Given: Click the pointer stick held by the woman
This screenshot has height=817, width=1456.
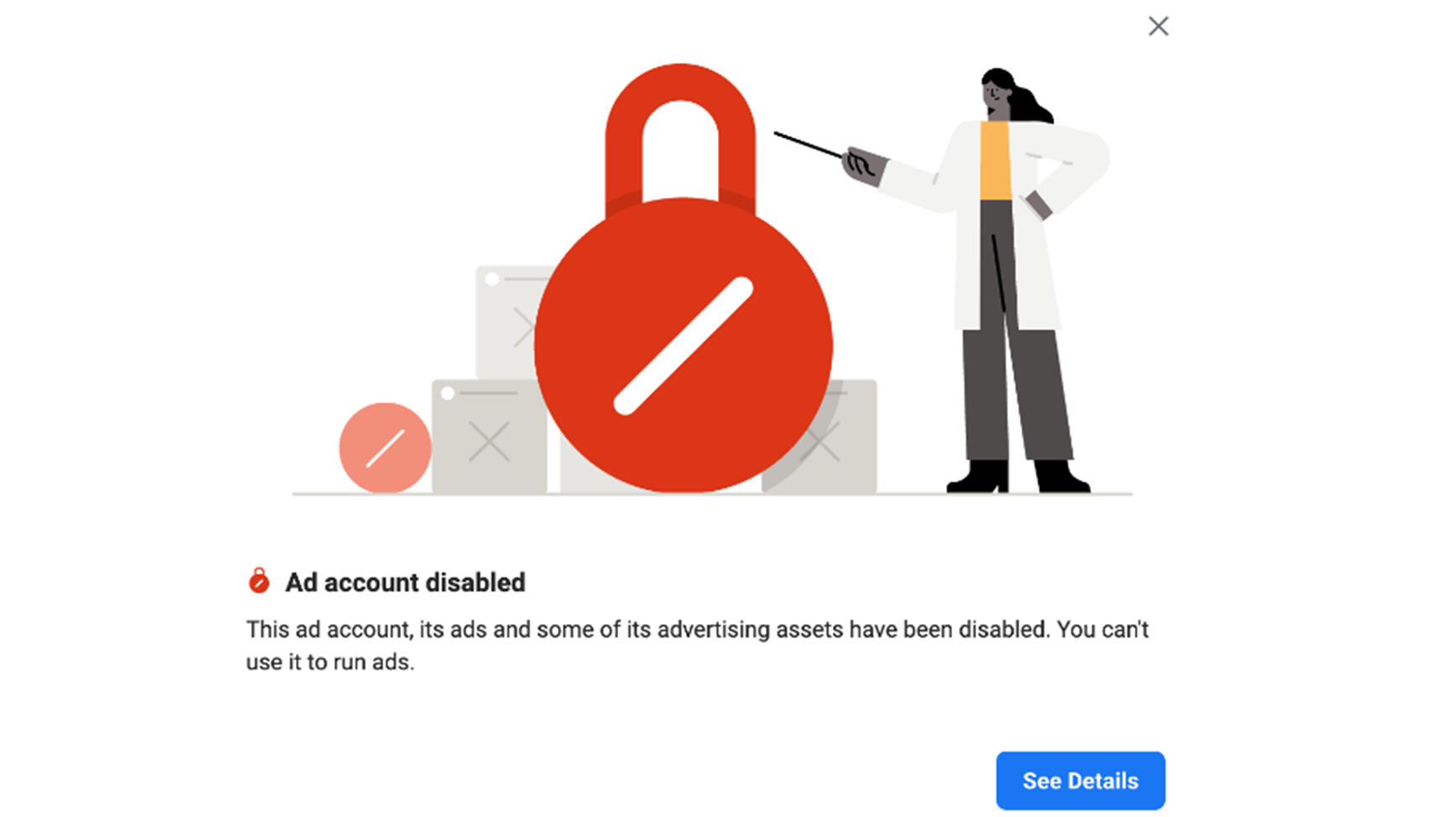Looking at the screenshot, I should click(x=805, y=144).
